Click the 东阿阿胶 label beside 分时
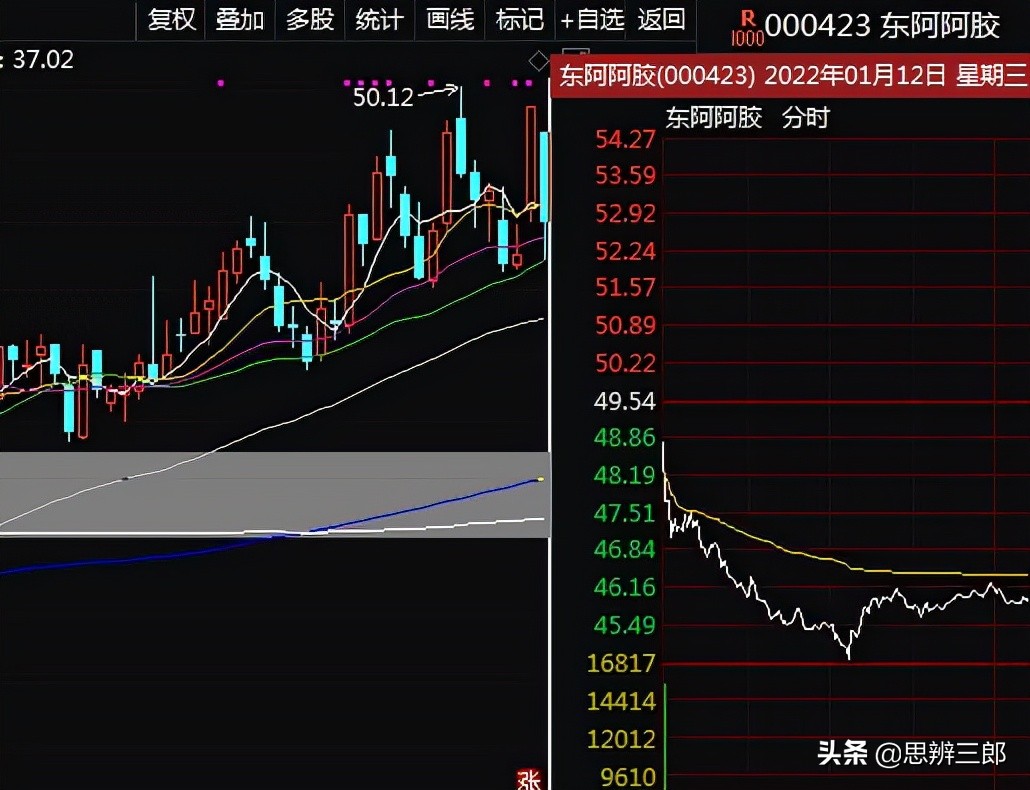Screen dimensions: 1030x790 point(714,118)
